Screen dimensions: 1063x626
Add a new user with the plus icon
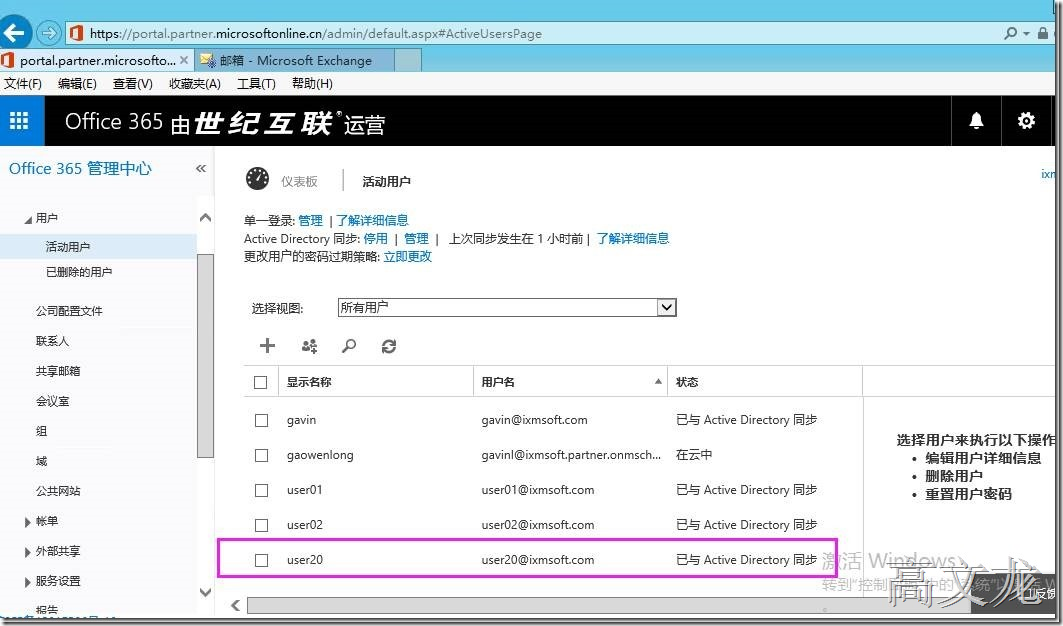coord(267,346)
